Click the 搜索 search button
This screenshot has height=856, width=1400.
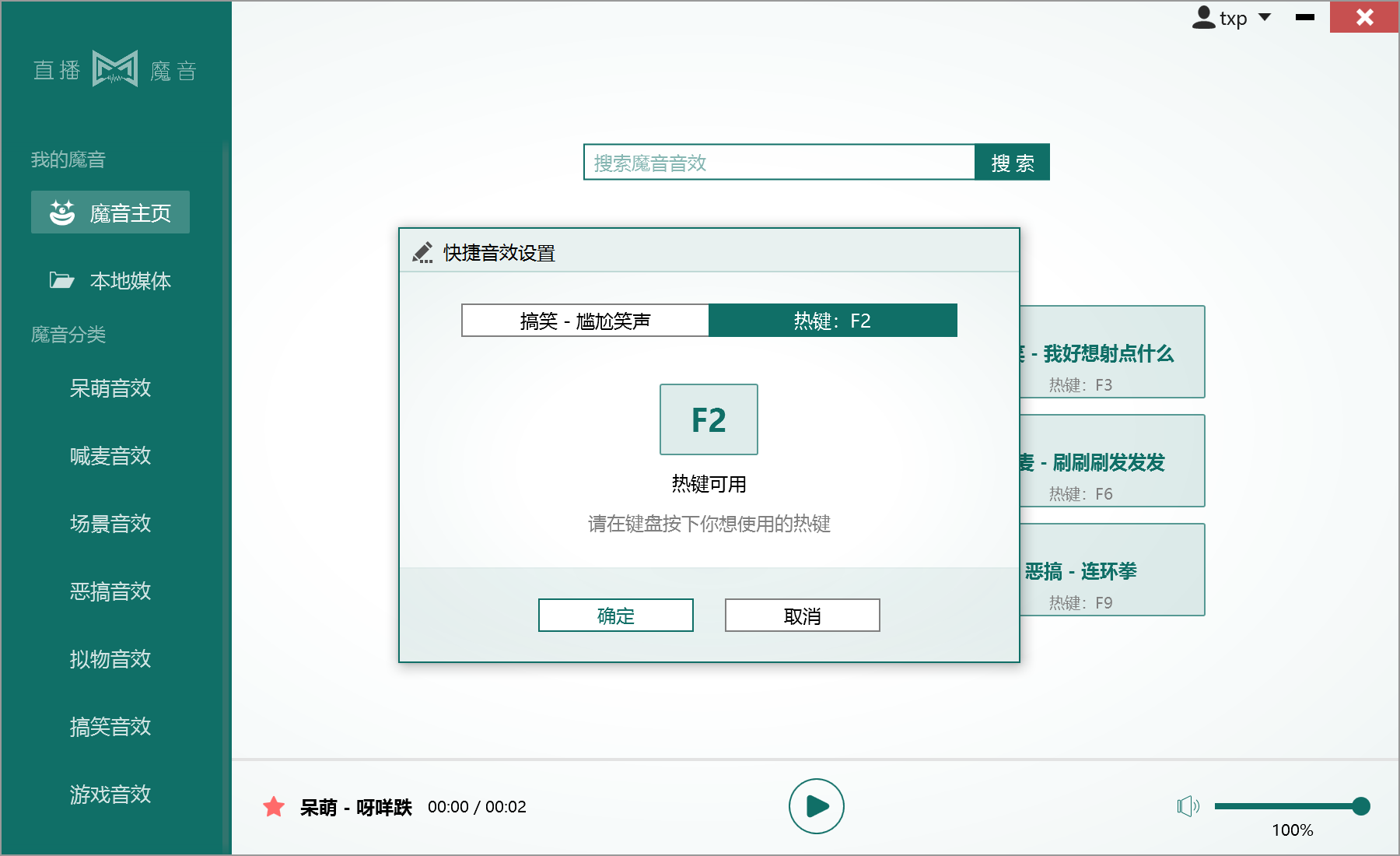(1012, 162)
